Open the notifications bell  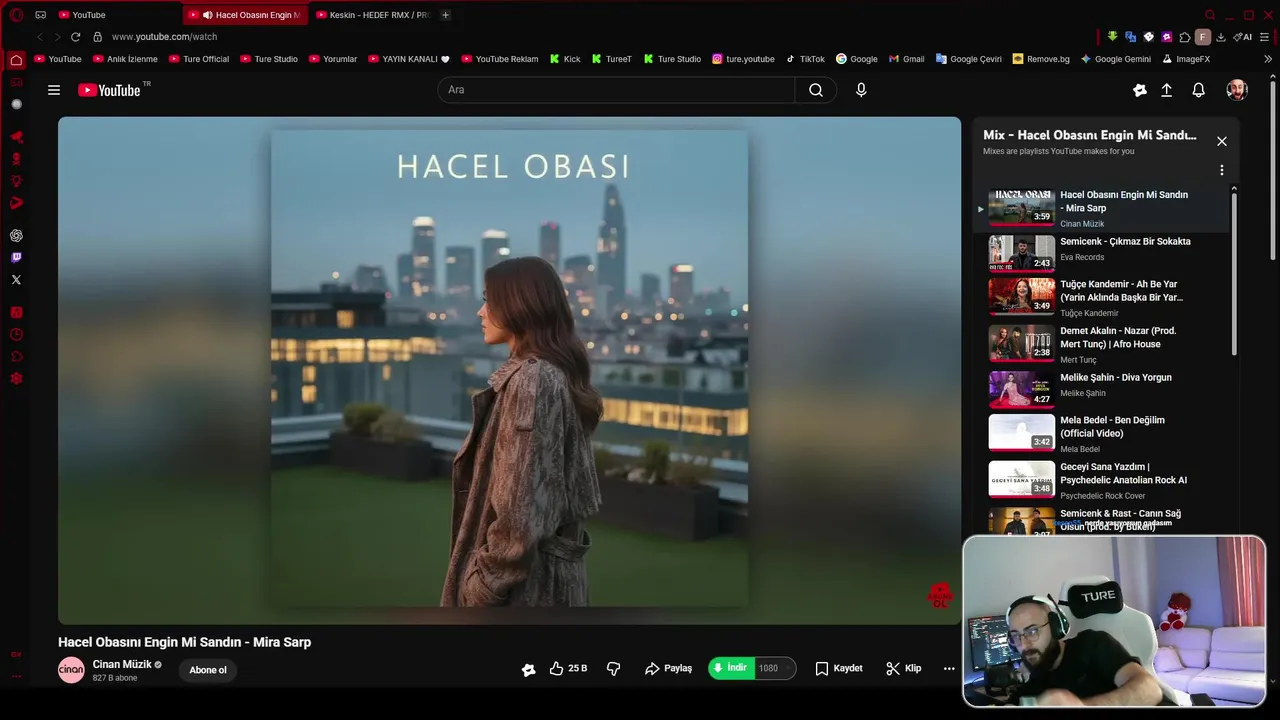pos(1198,90)
